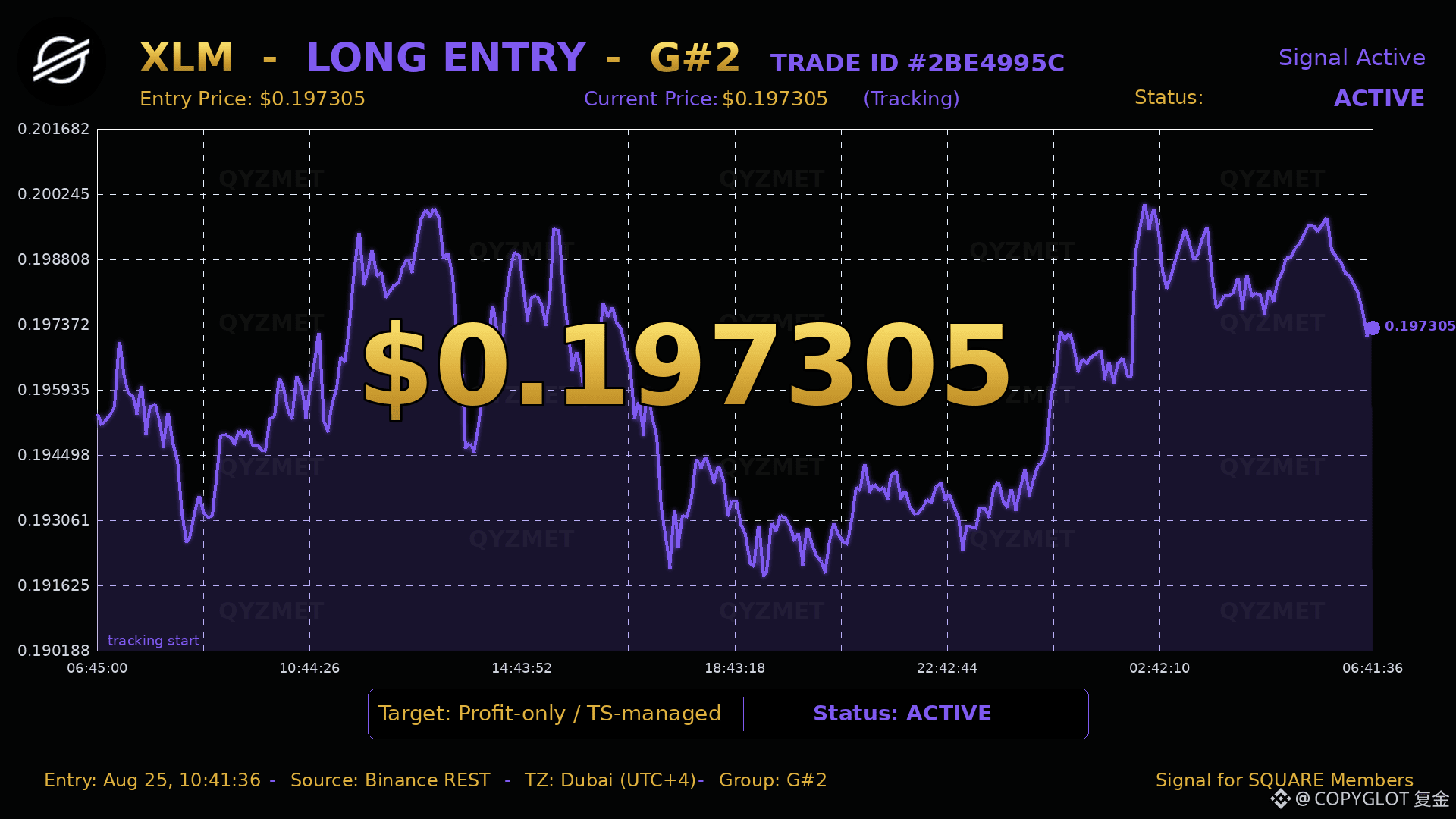Click "G#2" in the main title
This screenshot has width=1456, height=819.
click(x=695, y=58)
